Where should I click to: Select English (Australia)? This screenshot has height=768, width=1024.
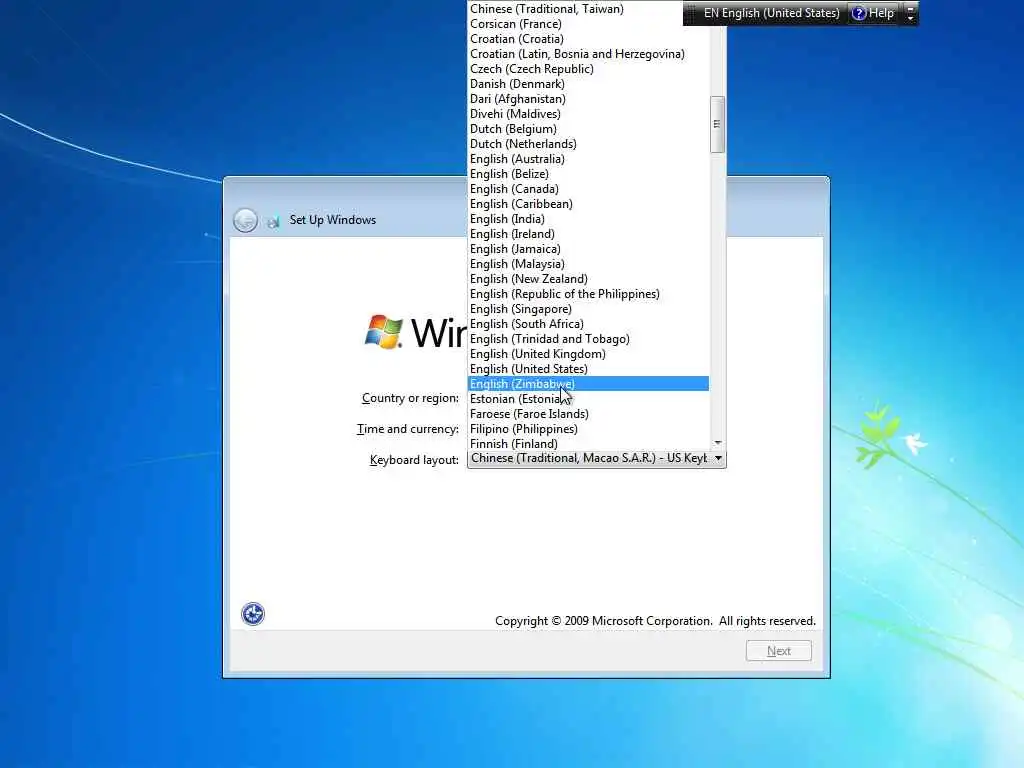point(588,159)
